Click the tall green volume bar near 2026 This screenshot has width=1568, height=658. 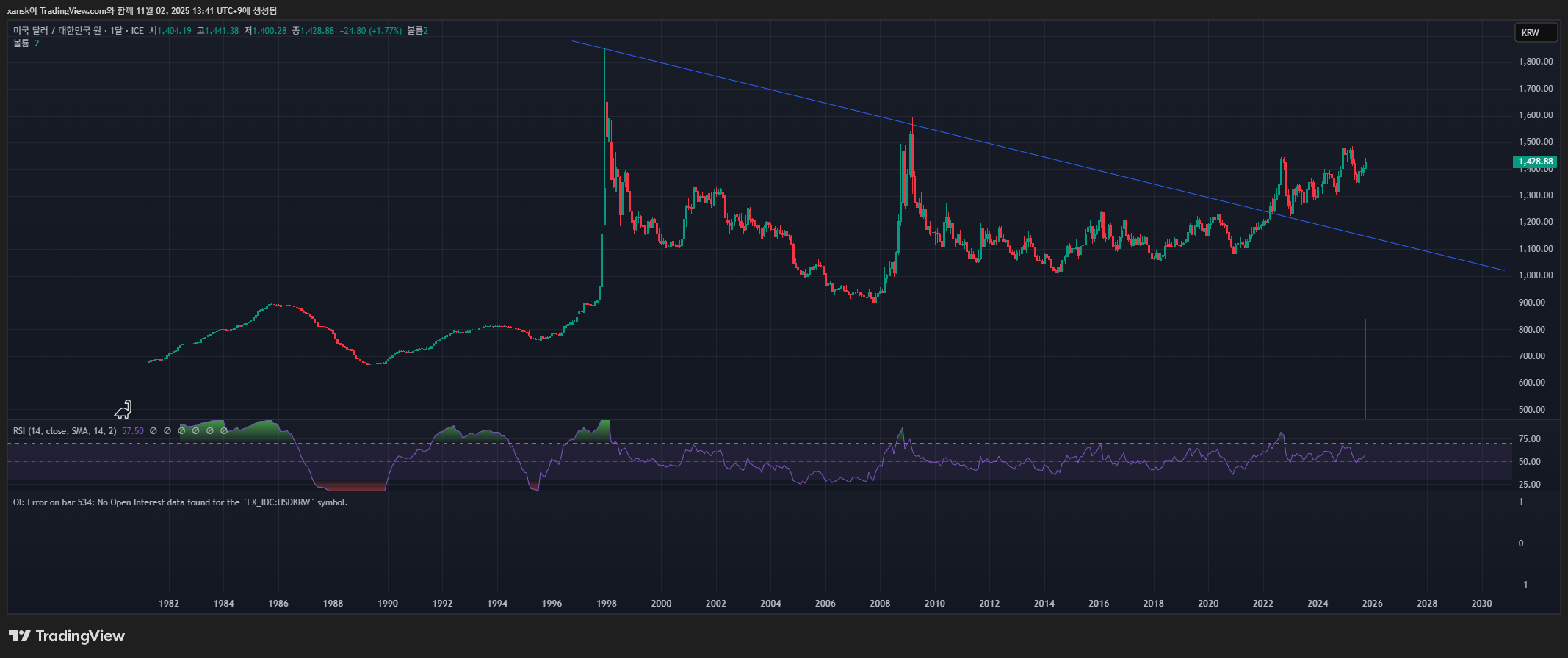[x=1365, y=369]
